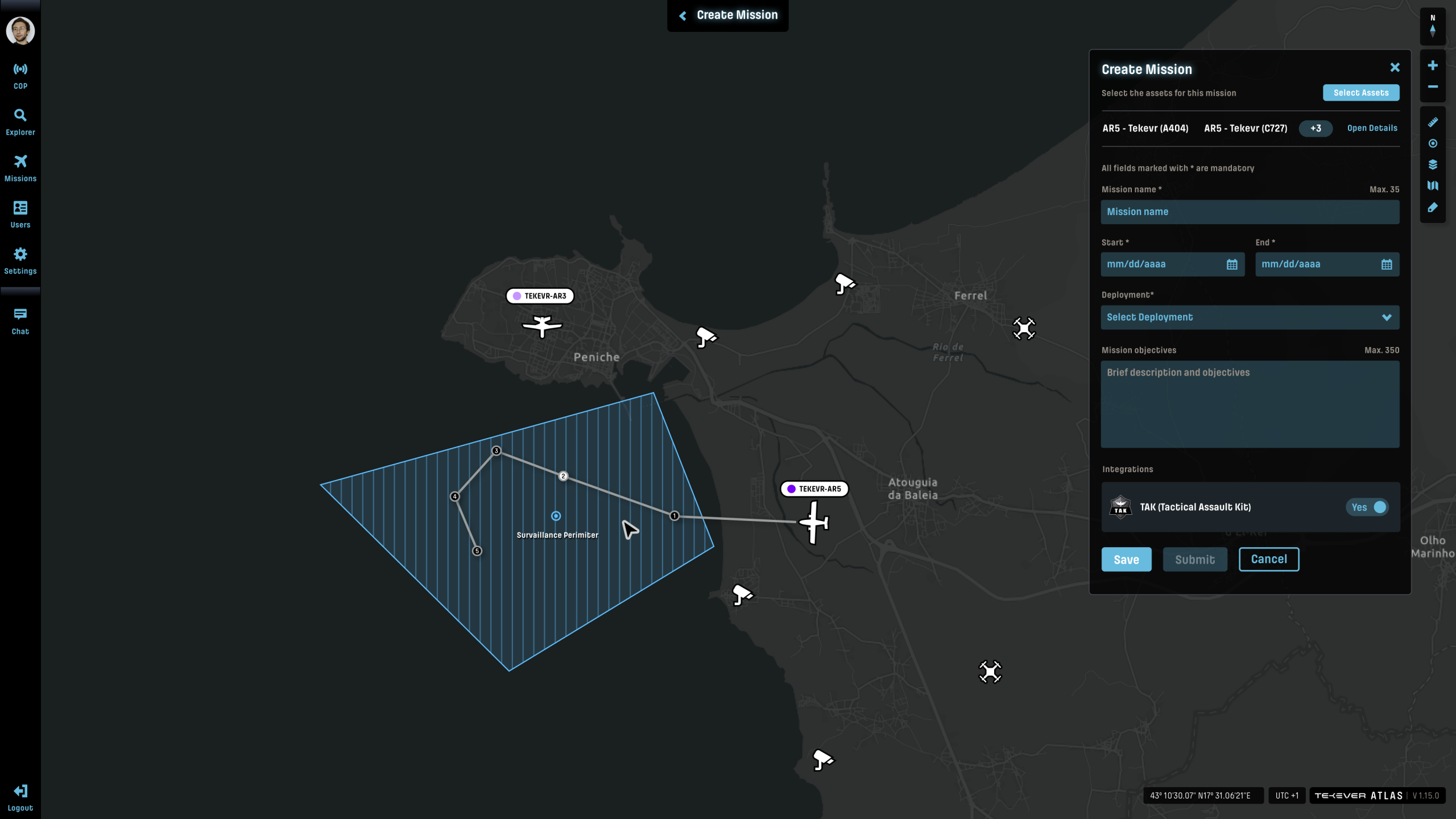Open the End date calendar picker
1456x819 pixels.
pos(1386,264)
